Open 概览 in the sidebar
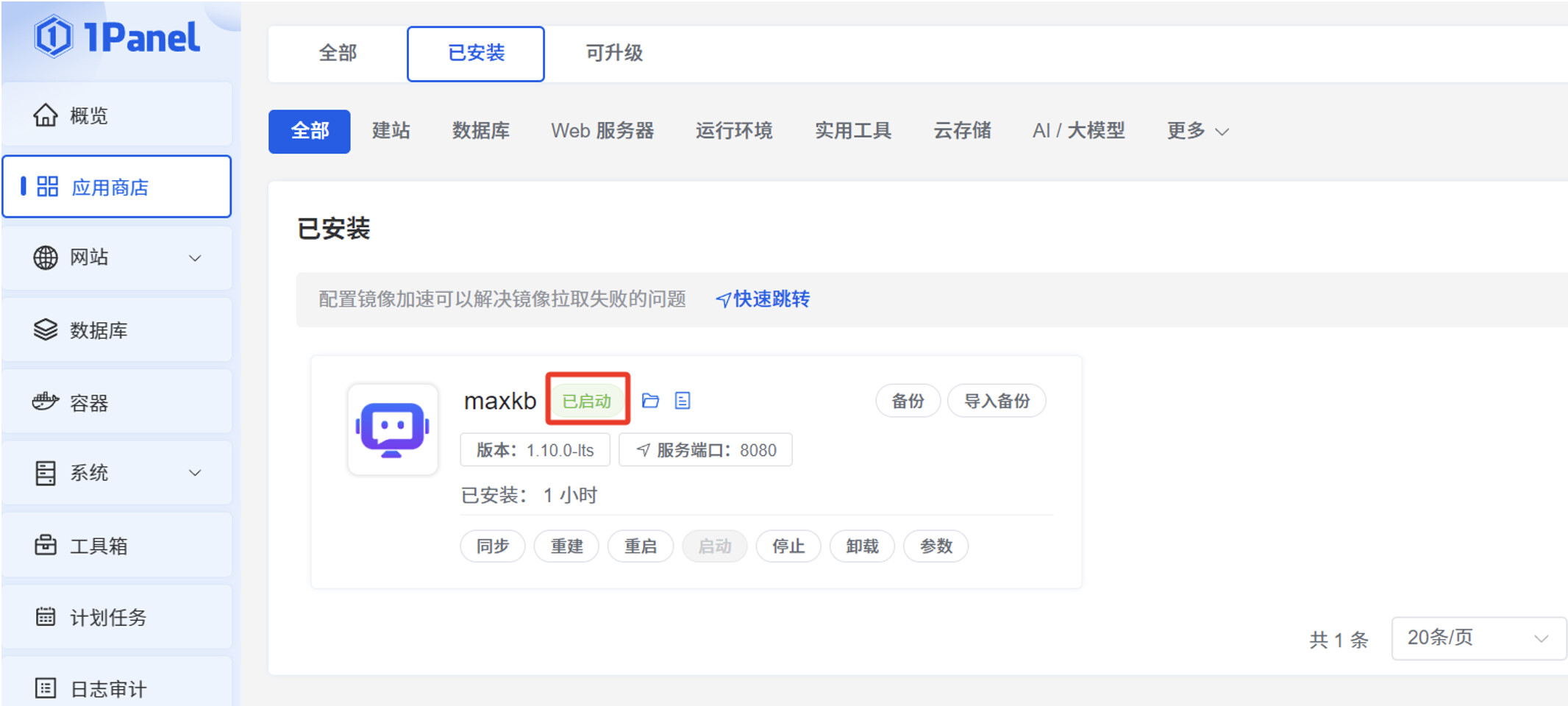1568x706 pixels. pyautogui.click(x=117, y=115)
